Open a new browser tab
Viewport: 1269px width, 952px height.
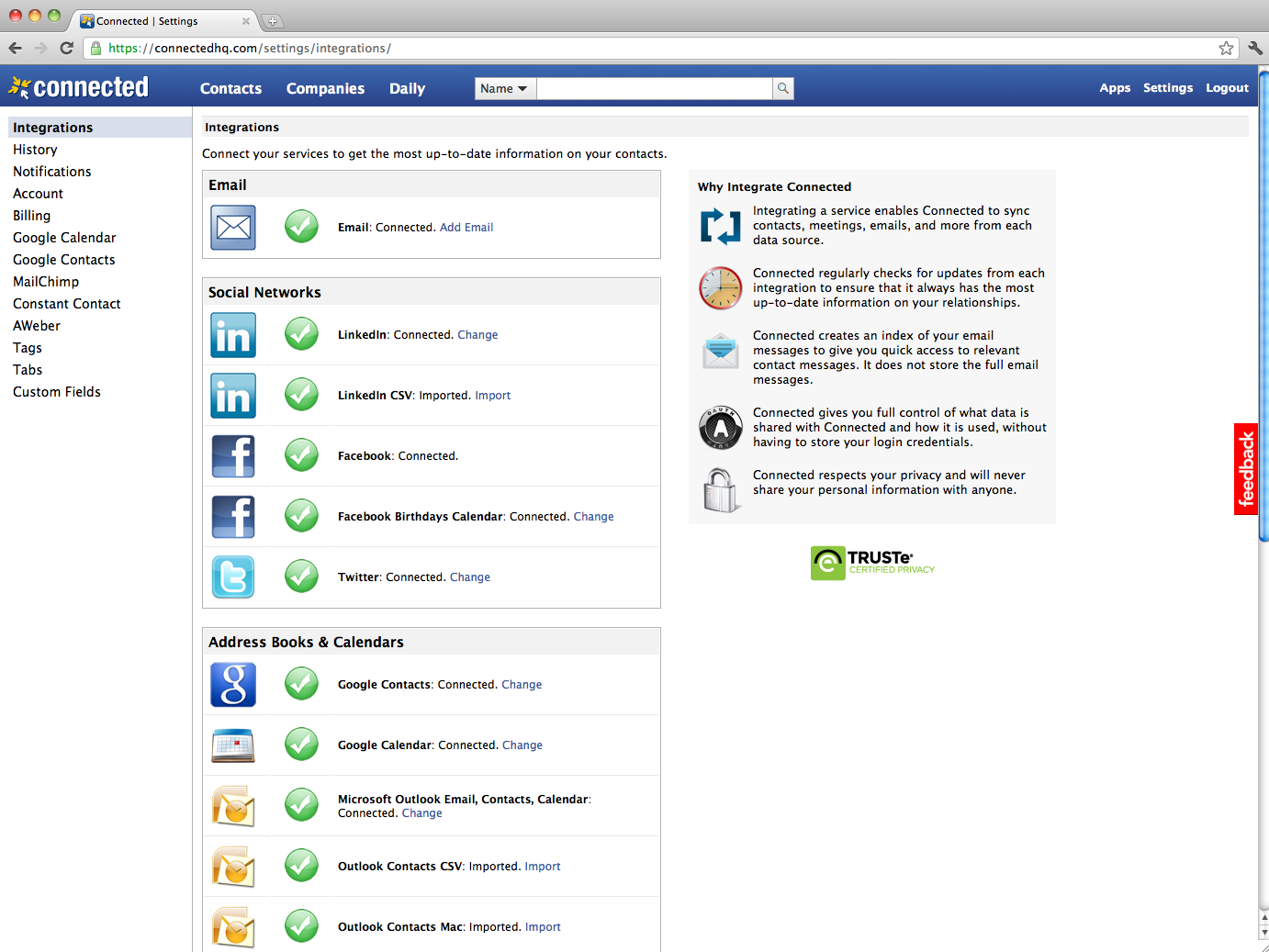273,20
